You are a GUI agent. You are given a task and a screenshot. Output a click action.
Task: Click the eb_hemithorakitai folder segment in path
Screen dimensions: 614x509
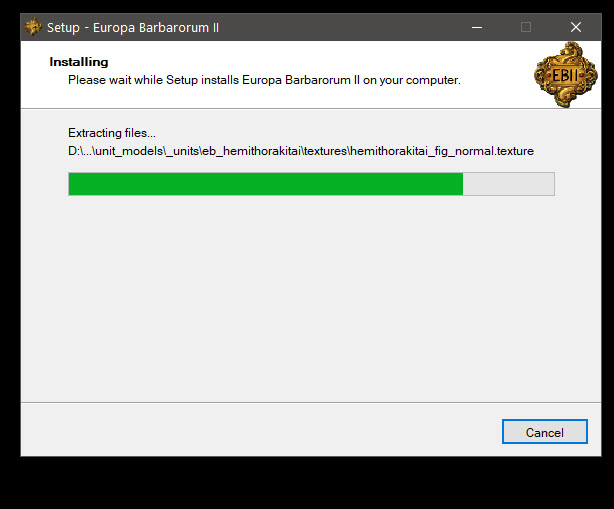coord(251,151)
